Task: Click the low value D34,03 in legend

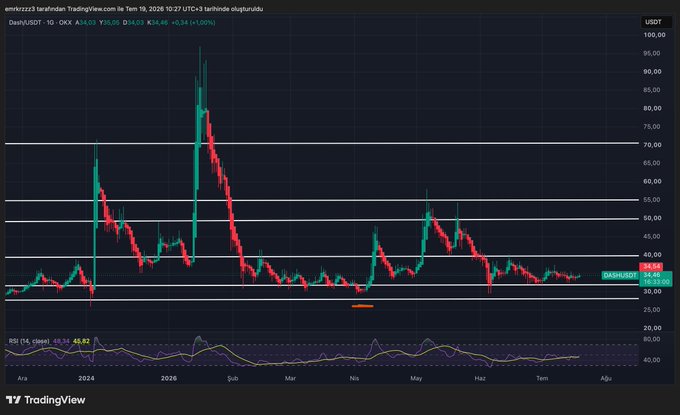Action: click(133, 23)
